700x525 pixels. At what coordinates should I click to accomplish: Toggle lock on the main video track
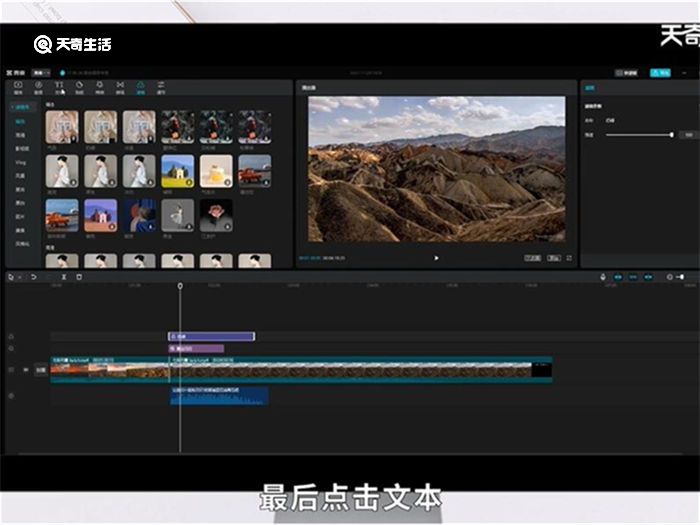pos(11,370)
